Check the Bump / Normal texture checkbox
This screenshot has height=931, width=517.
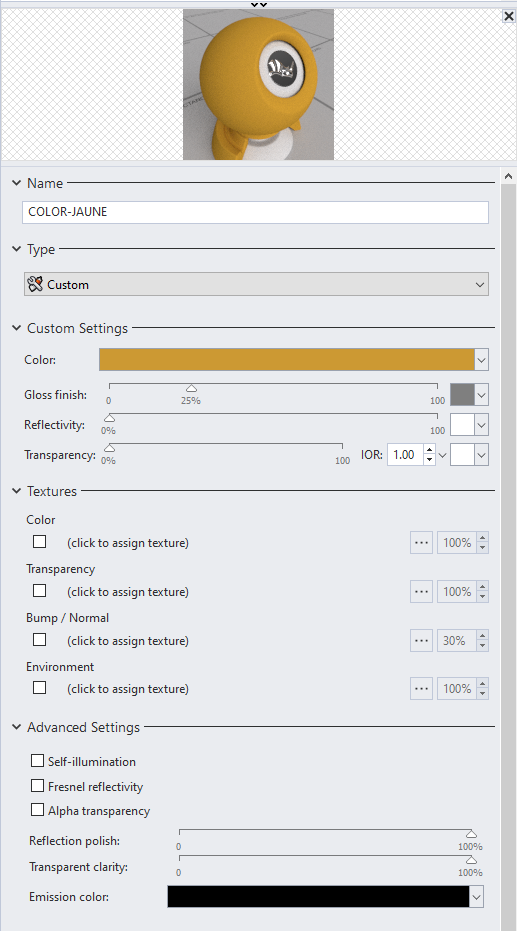(39, 639)
